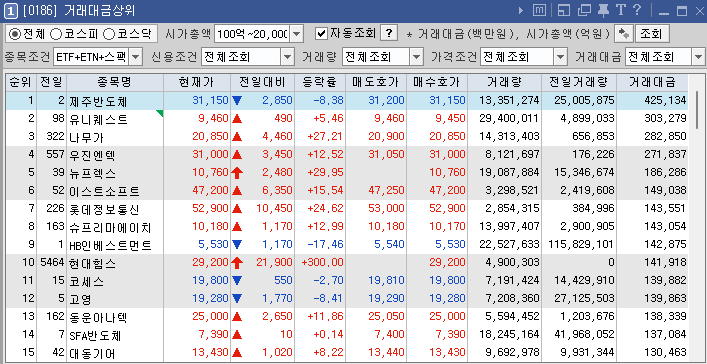The width and height of the screenshot is (707, 364).
Task: Click 우진엔텍 change amount 3,450
Action: [277, 155]
